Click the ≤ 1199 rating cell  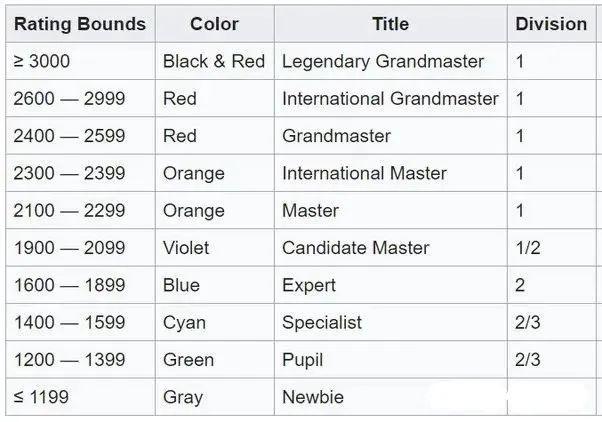tap(41, 397)
